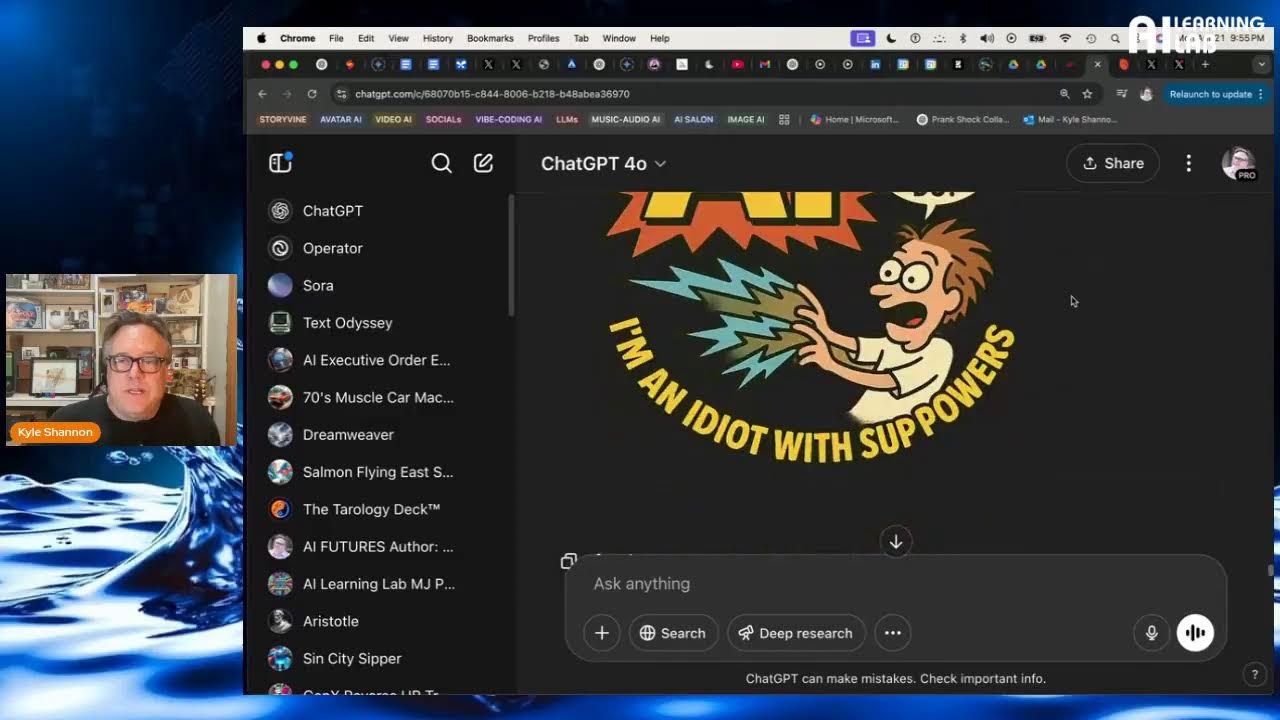Click the generated cartoon image
This screenshot has width=1280, height=720.
[813, 327]
